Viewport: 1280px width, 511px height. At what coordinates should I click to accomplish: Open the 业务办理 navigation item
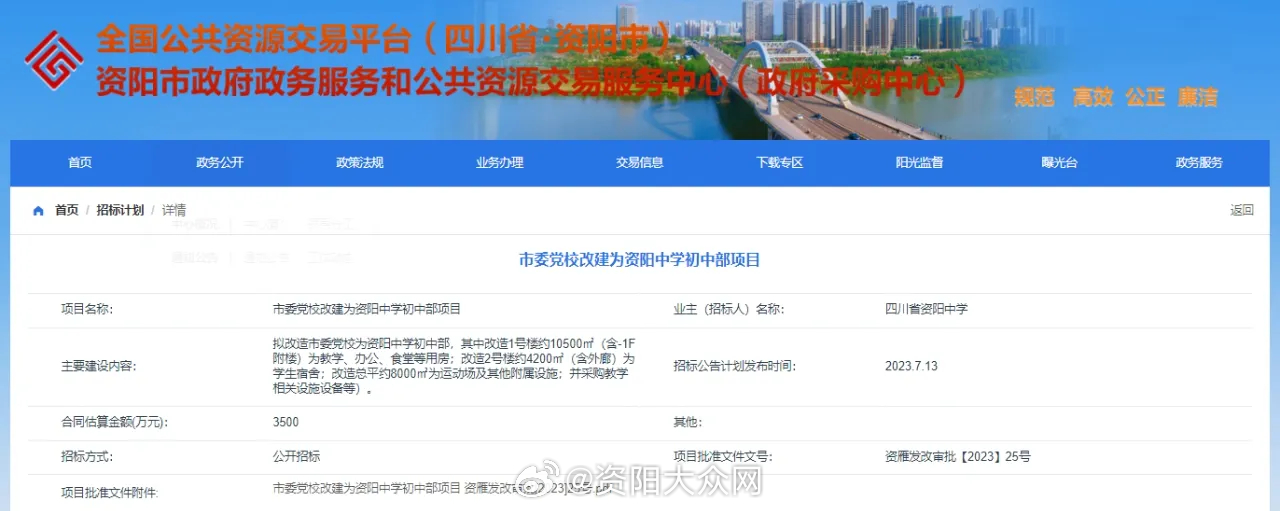(x=500, y=163)
